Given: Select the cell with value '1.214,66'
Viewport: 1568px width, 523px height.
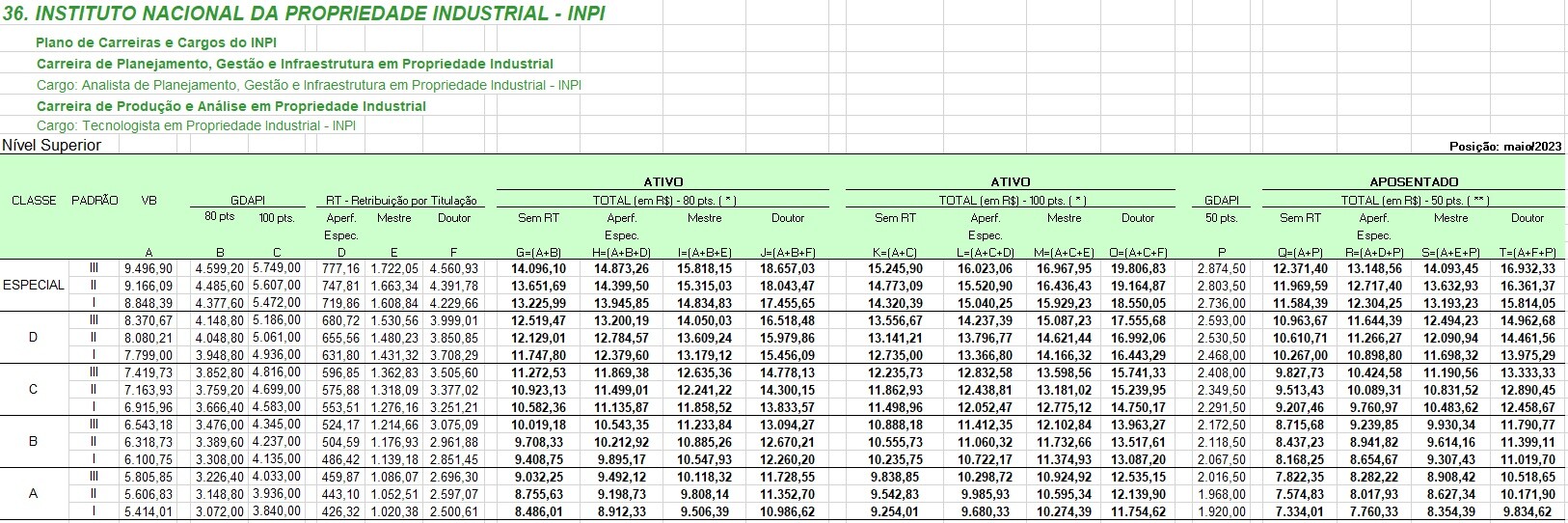Looking at the screenshot, I should [x=394, y=426].
